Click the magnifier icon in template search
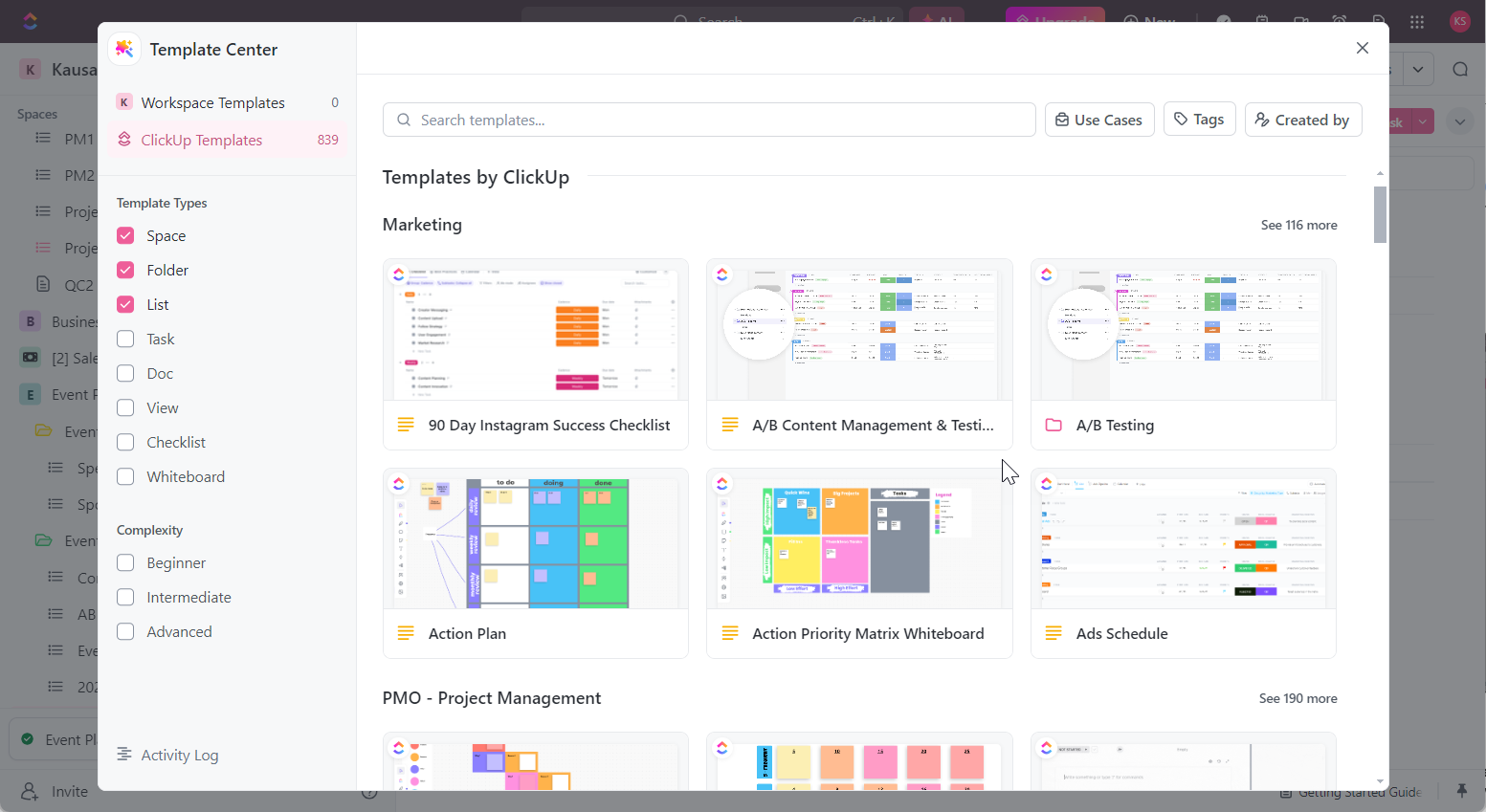Image resolution: width=1486 pixels, height=812 pixels. [x=404, y=120]
